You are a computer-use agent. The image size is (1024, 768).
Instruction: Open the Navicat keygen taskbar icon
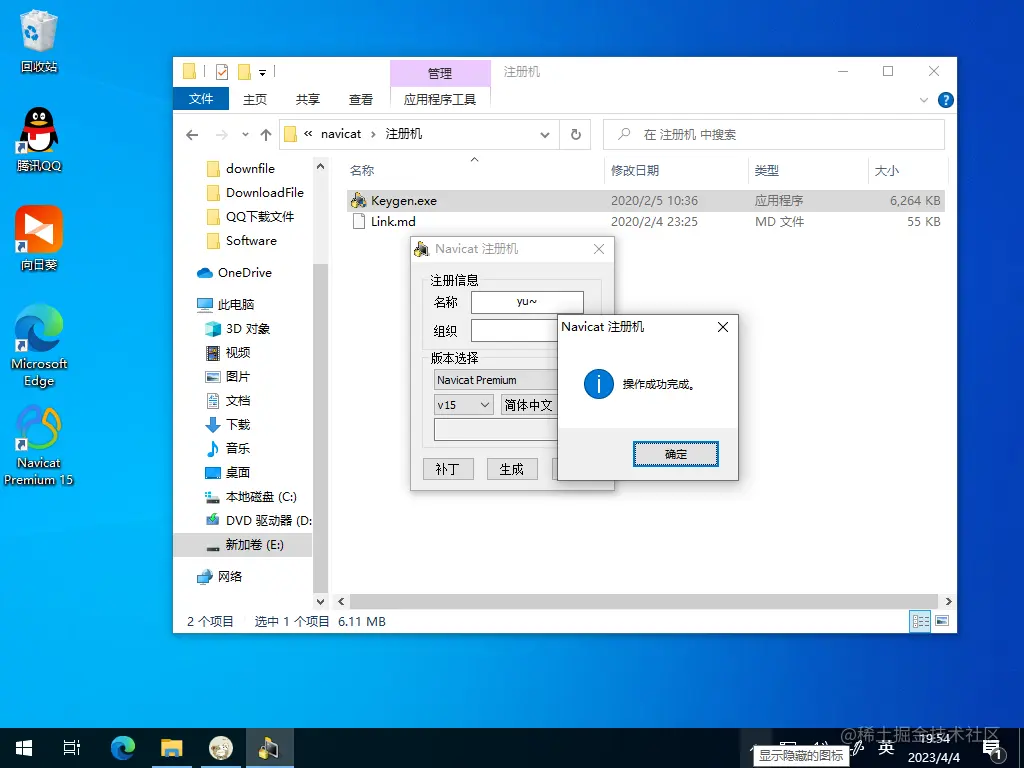(x=270, y=748)
